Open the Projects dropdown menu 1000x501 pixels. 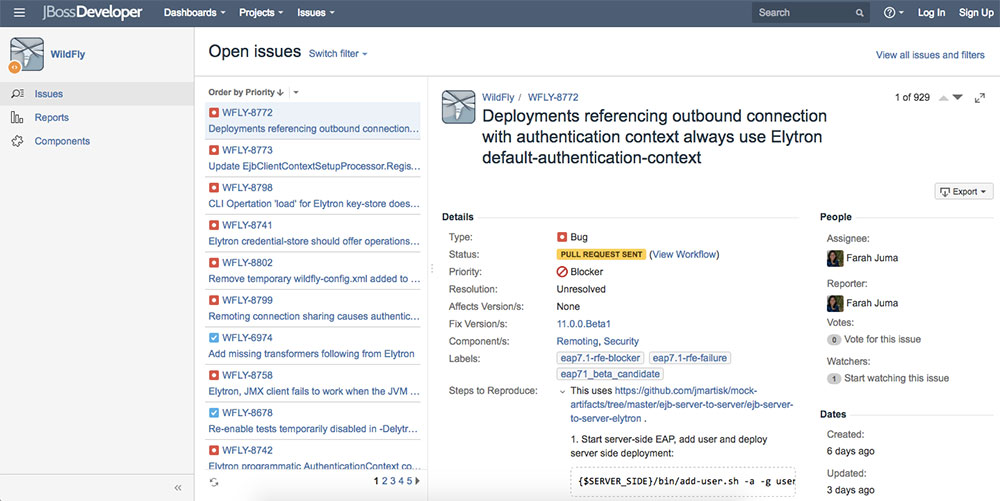click(261, 13)
